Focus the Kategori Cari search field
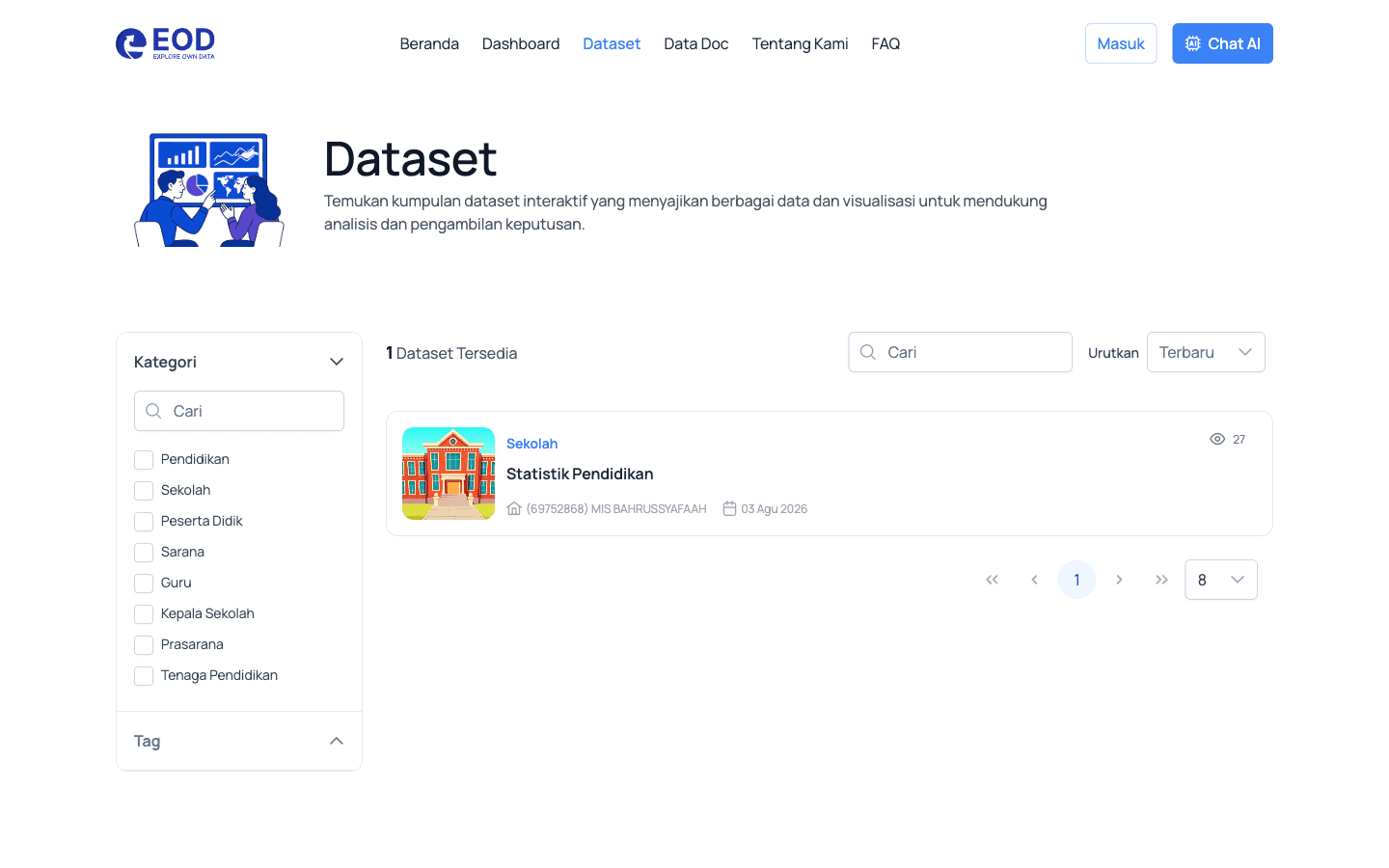Screen dimensions: 1389x868 pos(239,411)
